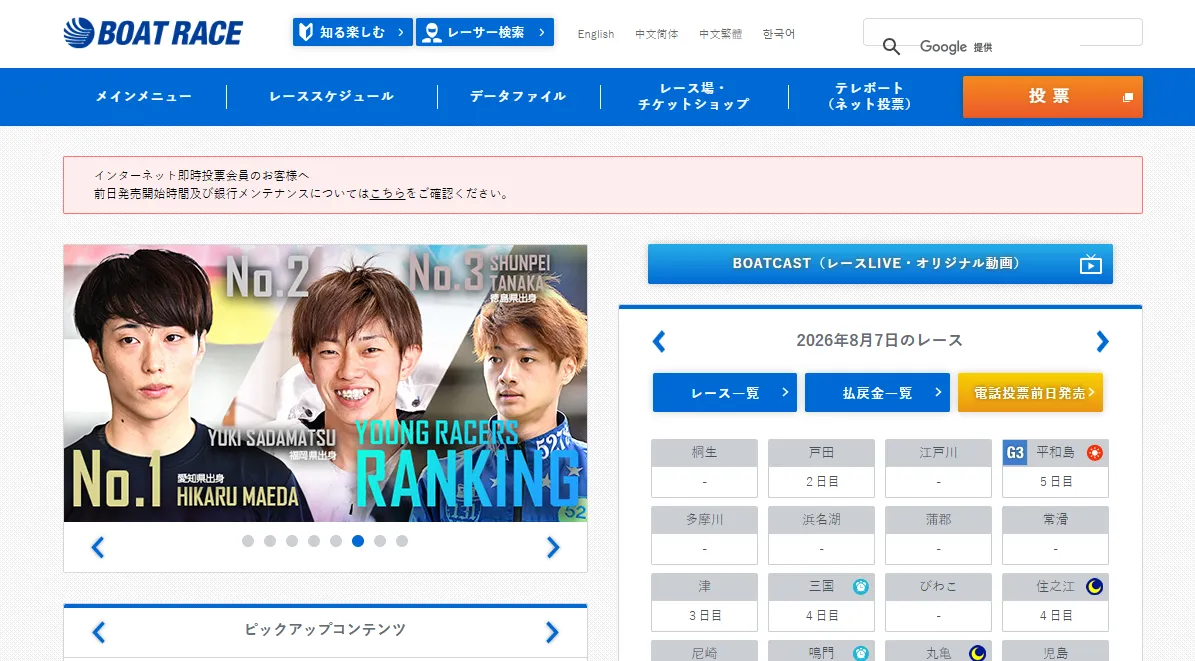This screenshot has width=1195, height=661.
Task: Open 尼崎 venue cell
Action: [704, 651]
